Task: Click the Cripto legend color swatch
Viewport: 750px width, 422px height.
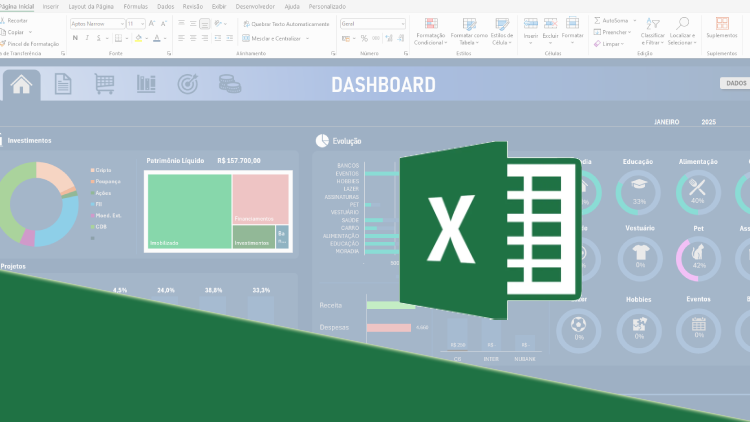Action: [x=92, y=170]
